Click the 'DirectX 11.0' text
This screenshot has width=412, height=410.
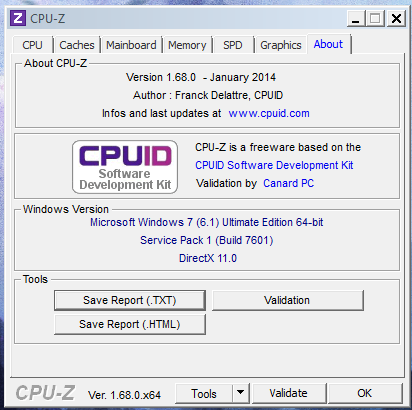click(208, 258)
